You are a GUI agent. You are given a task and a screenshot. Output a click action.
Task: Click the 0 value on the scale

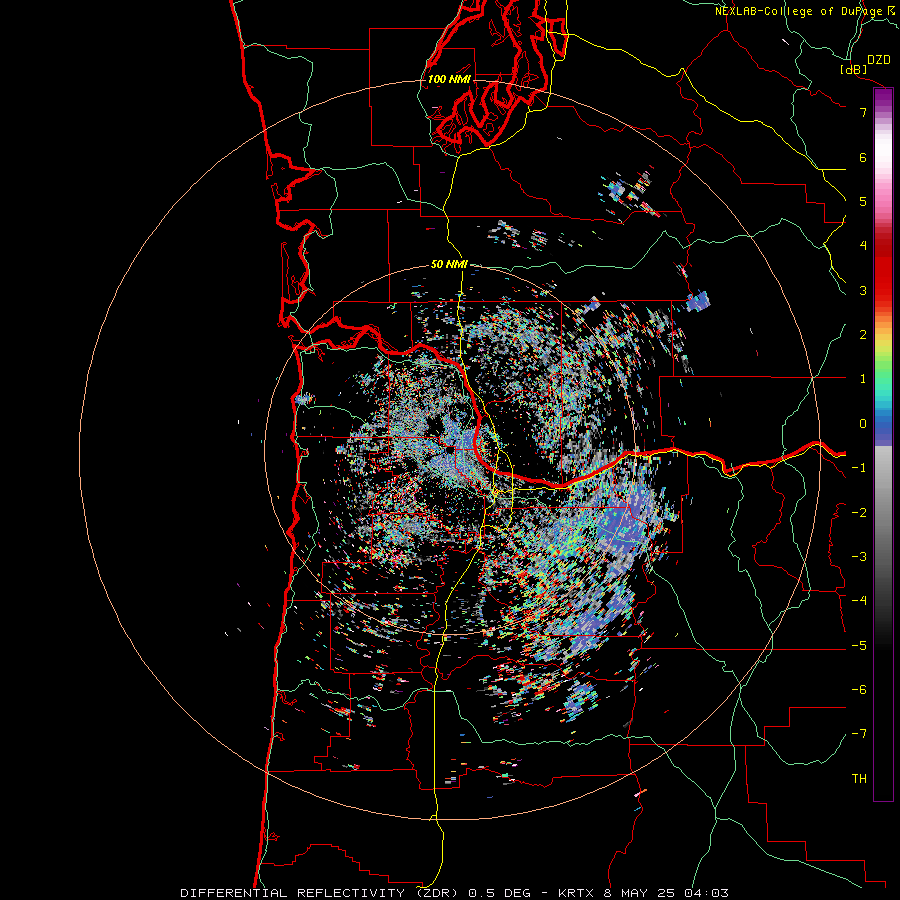(863, 423)
